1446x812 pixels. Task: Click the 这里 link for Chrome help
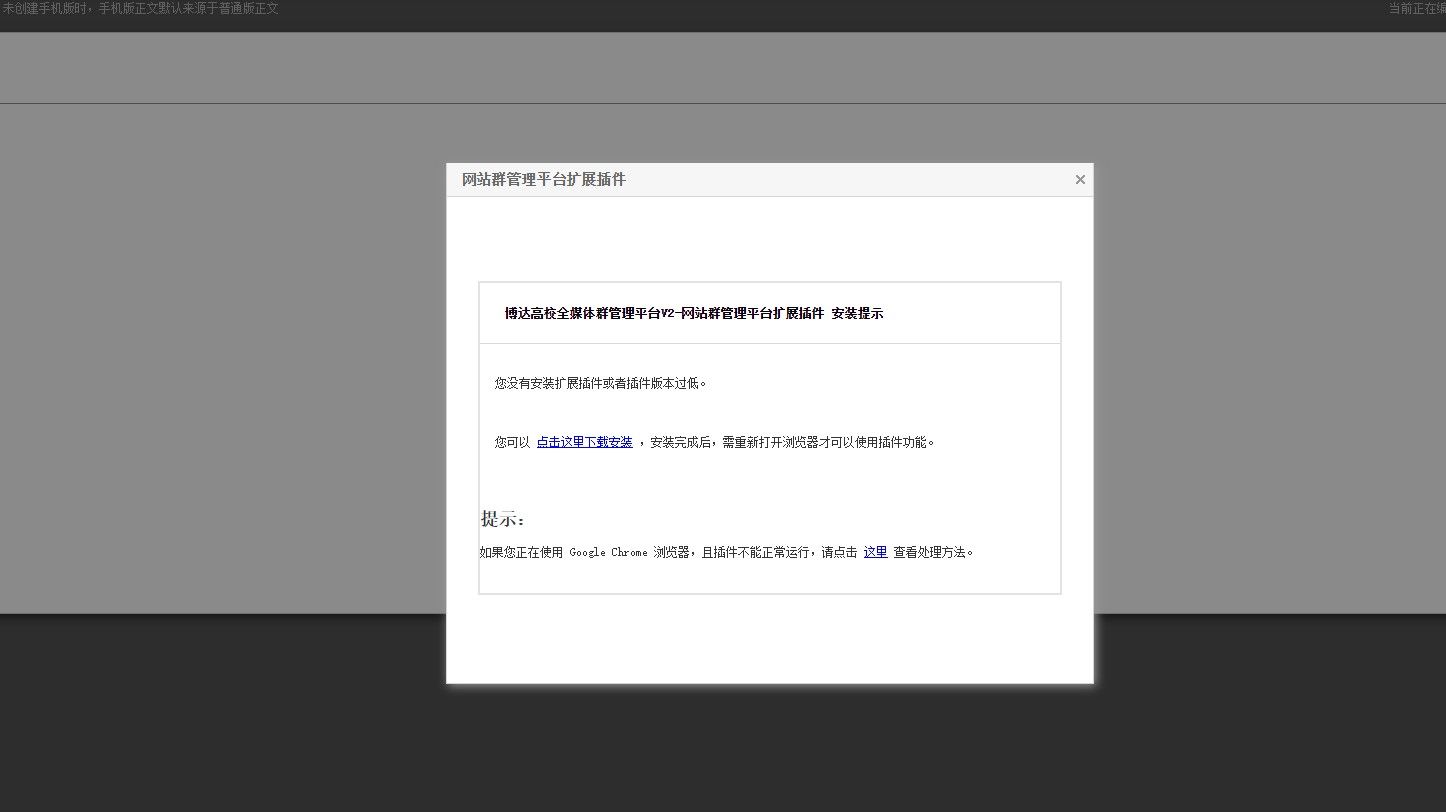coord(875,552)
